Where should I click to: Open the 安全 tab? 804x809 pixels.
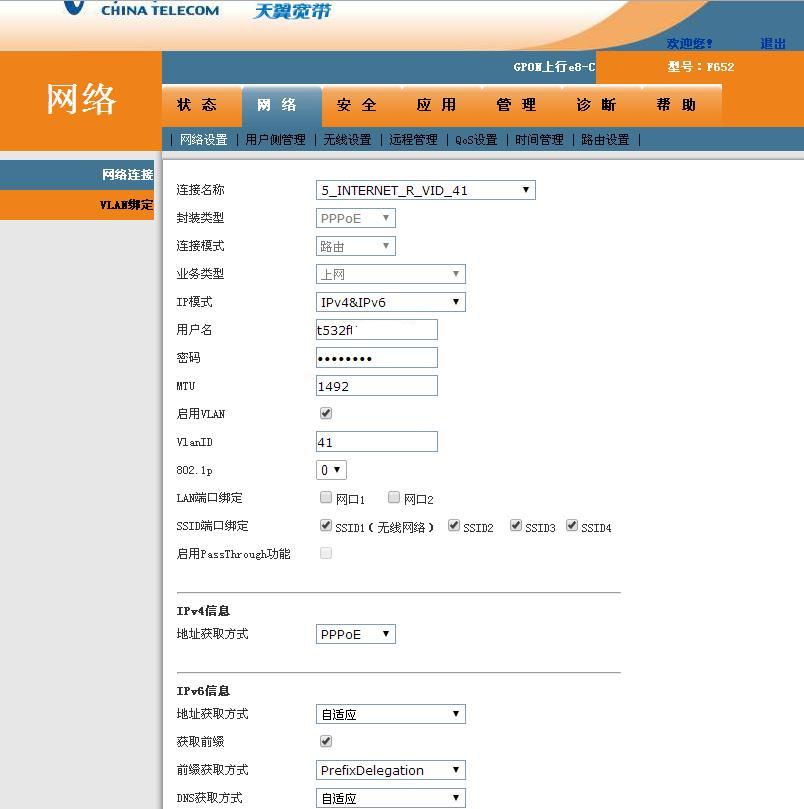pos(357,105)
